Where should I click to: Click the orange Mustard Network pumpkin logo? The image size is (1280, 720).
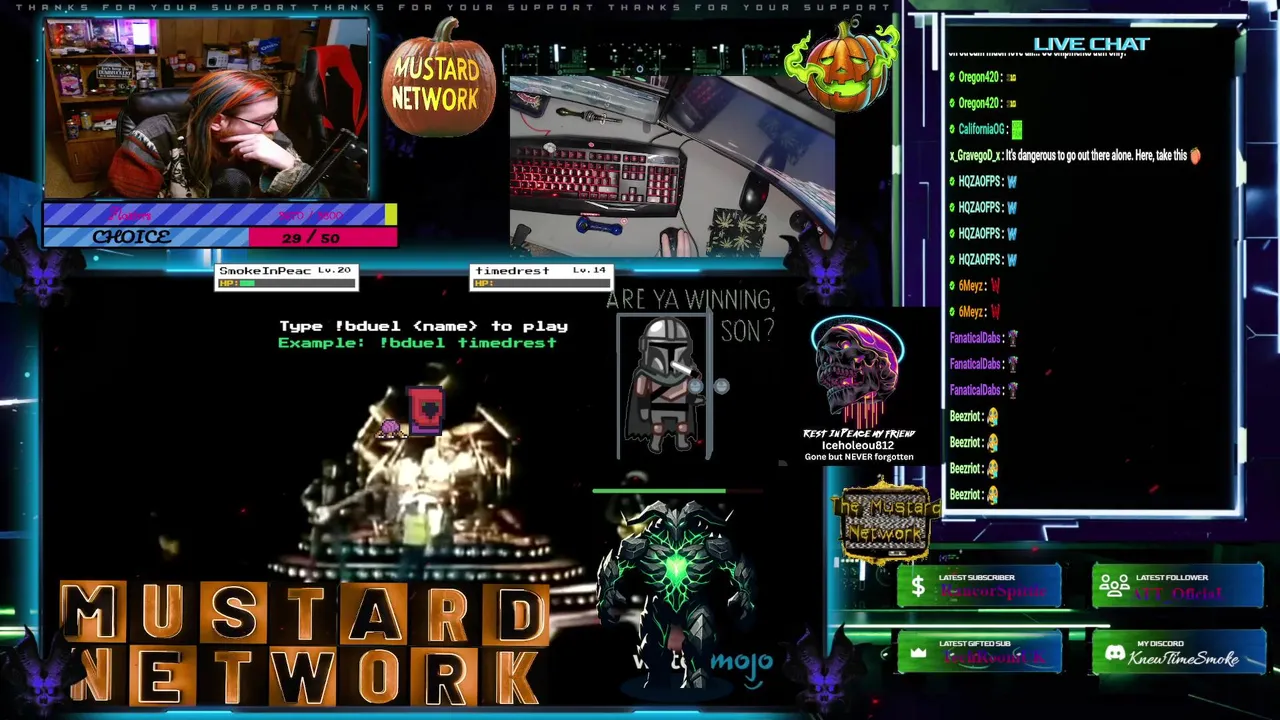(x=437, y=80)
